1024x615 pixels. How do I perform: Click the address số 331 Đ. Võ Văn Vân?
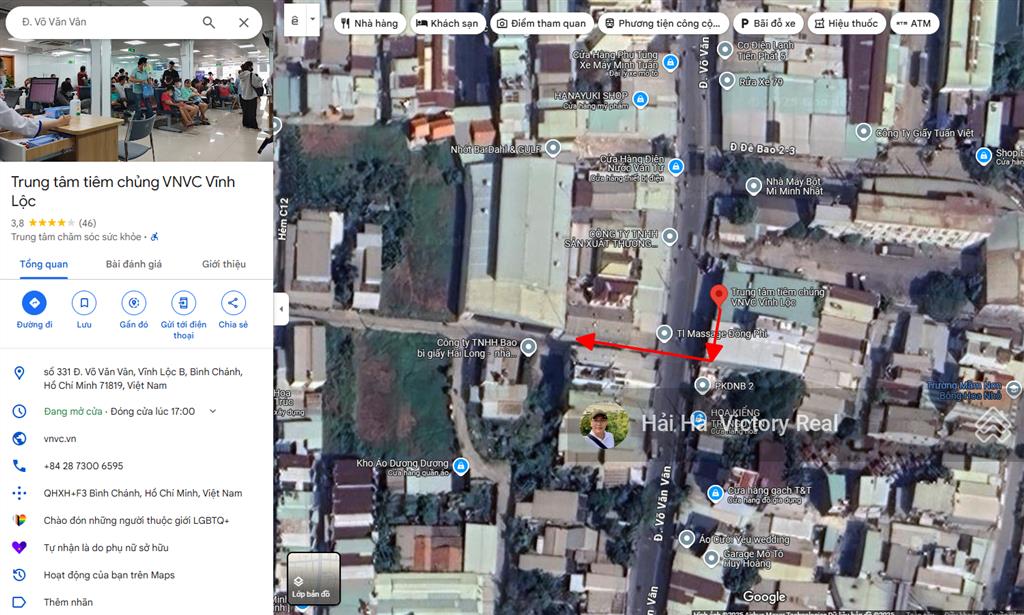click(x=143, y=379)
